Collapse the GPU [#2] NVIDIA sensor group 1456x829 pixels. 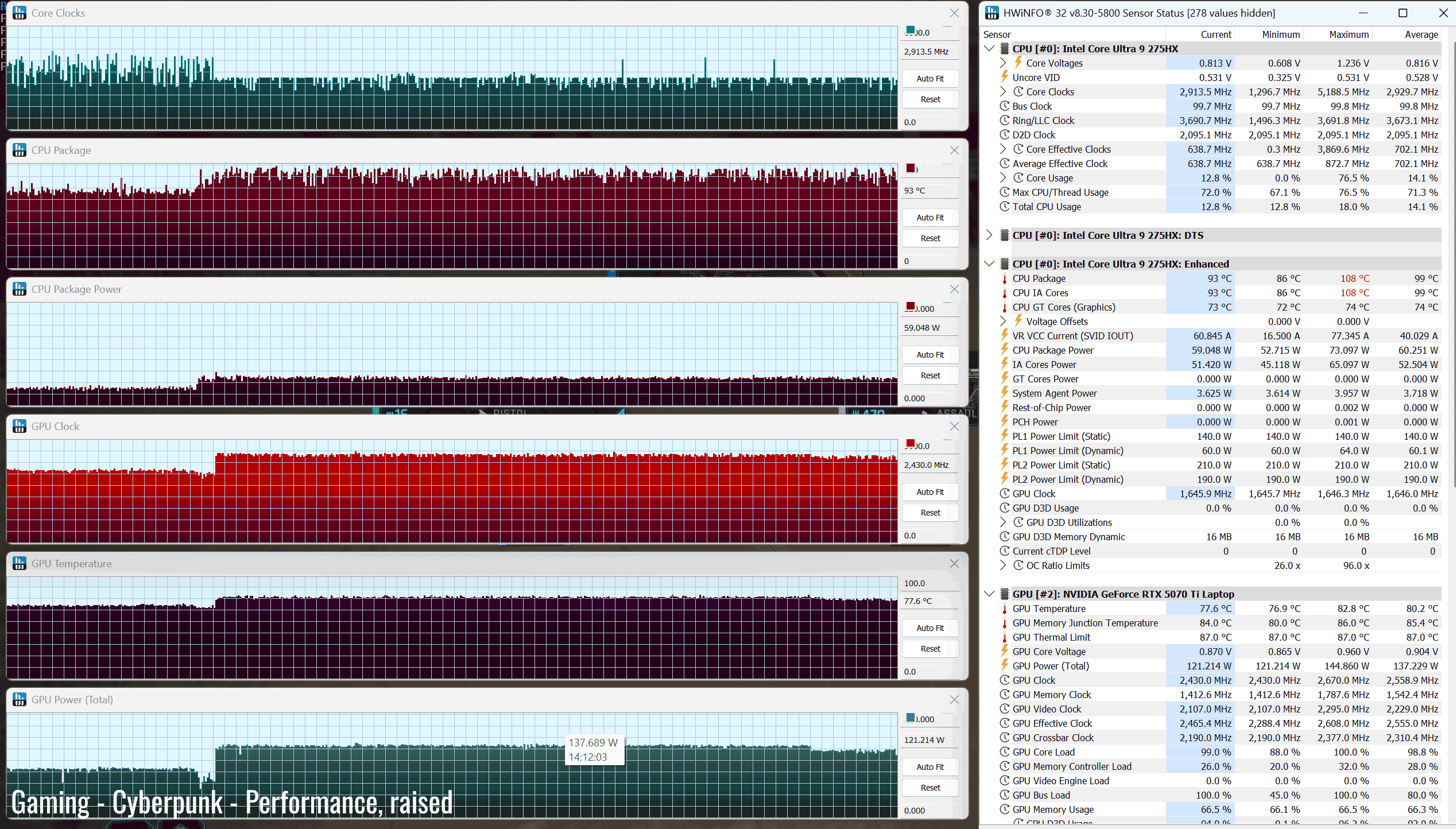[989, 594]
